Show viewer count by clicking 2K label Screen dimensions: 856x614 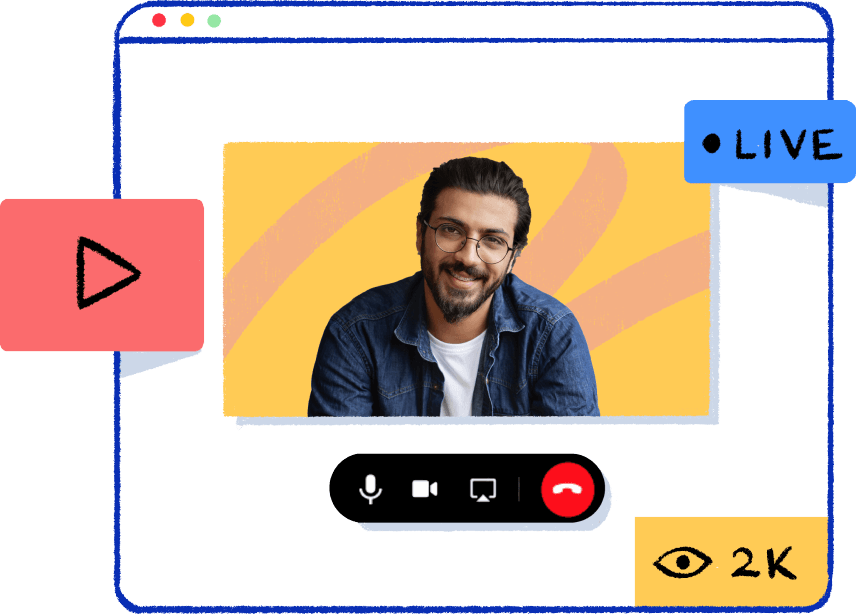pos(762,561)
